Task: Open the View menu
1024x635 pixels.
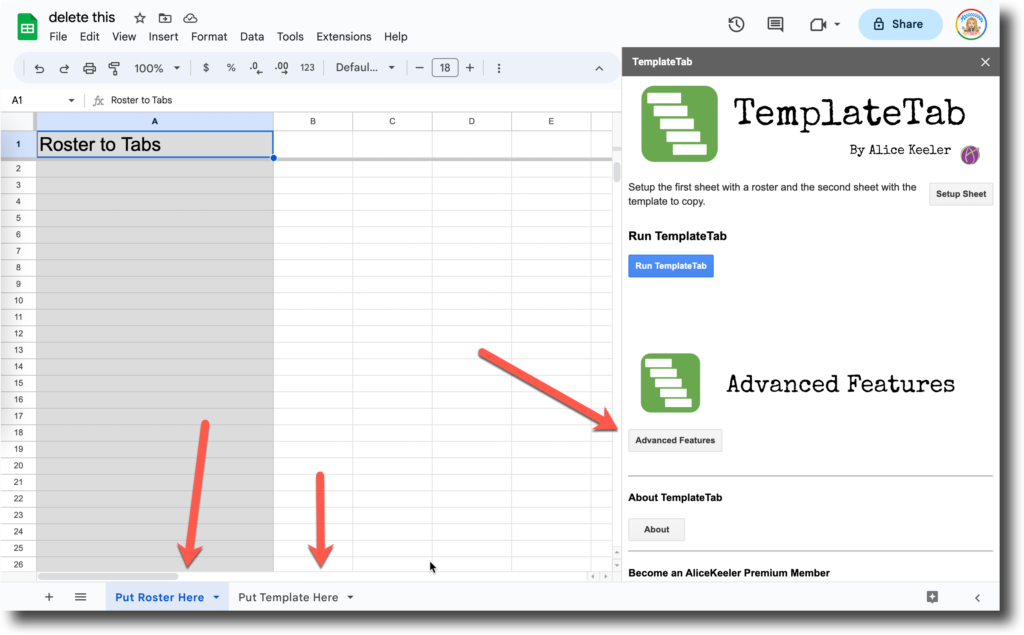Action: coord(124,37)
